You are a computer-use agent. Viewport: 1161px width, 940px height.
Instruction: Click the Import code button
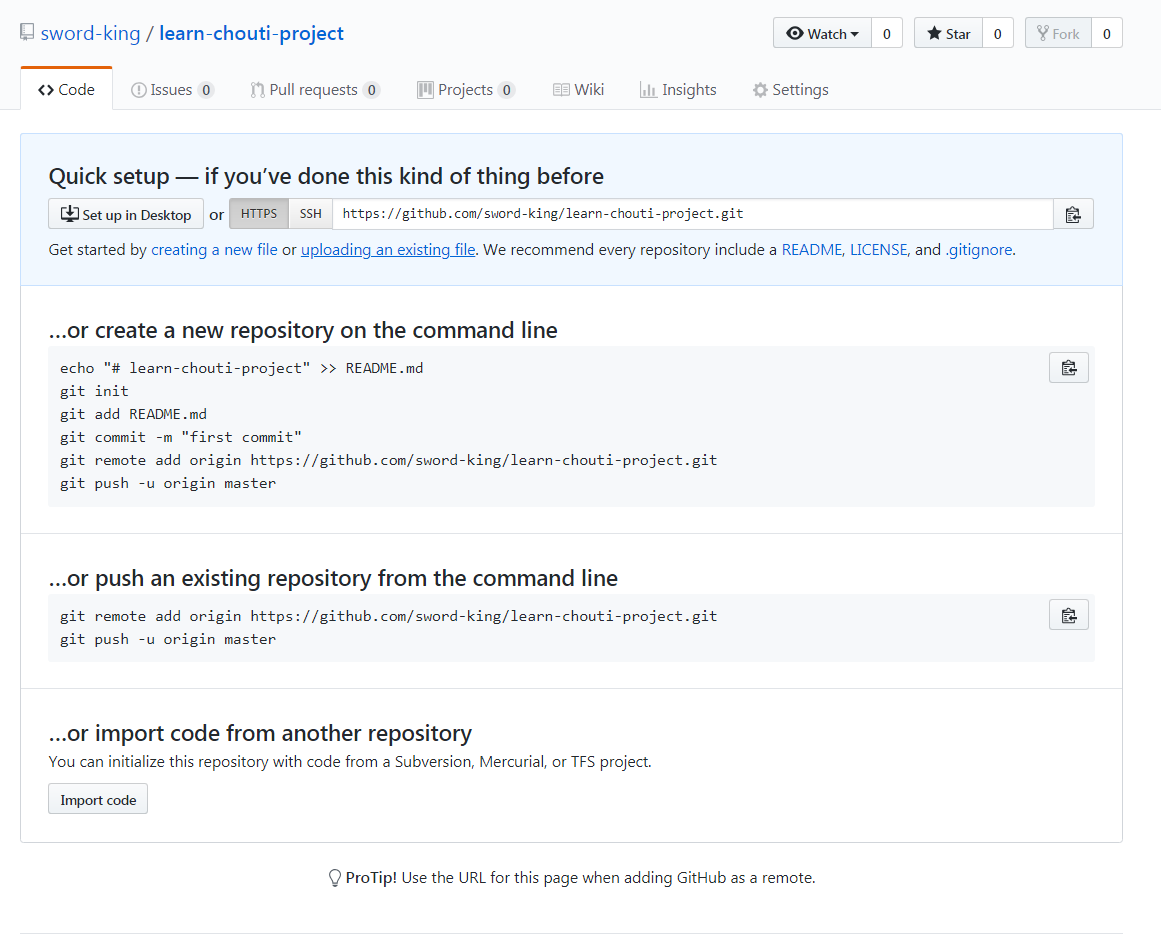coord(98,800)
